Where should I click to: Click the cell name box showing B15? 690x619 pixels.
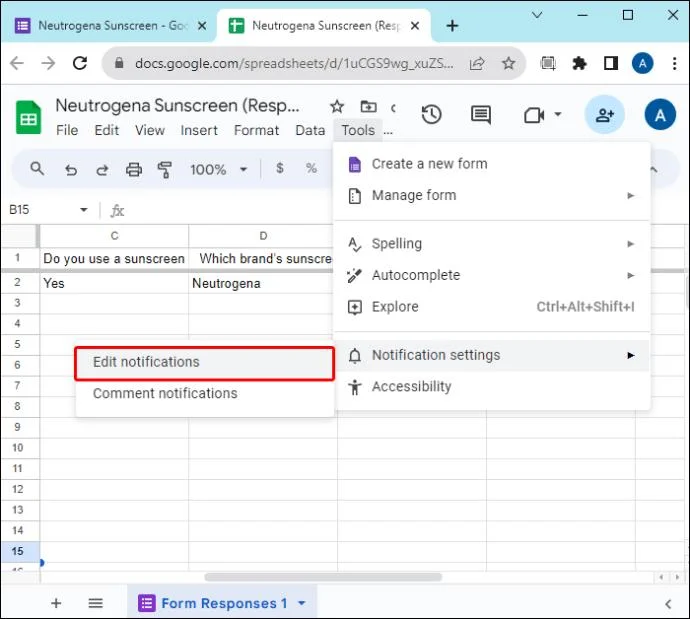click(48, 210)
